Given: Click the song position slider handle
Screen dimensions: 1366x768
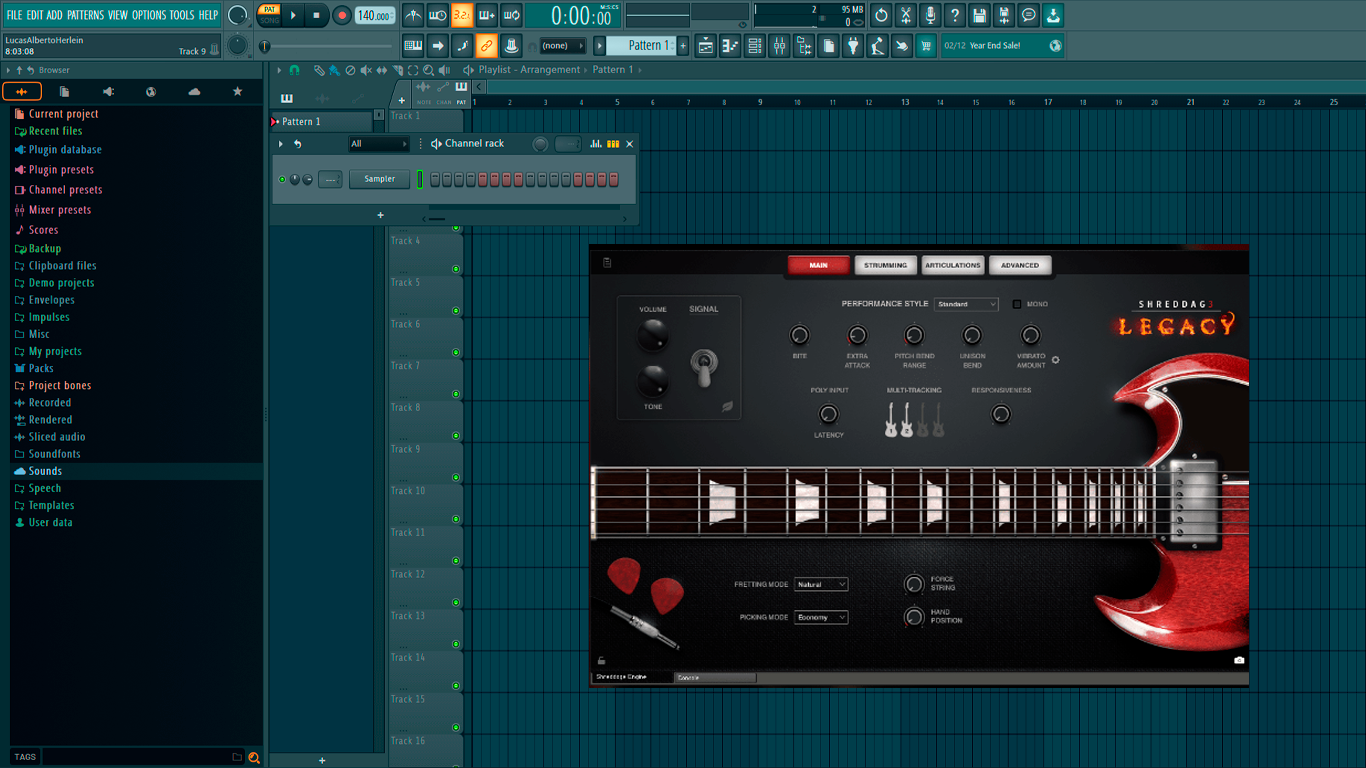Looking at the screenshot, I should [x=265, y=46].
